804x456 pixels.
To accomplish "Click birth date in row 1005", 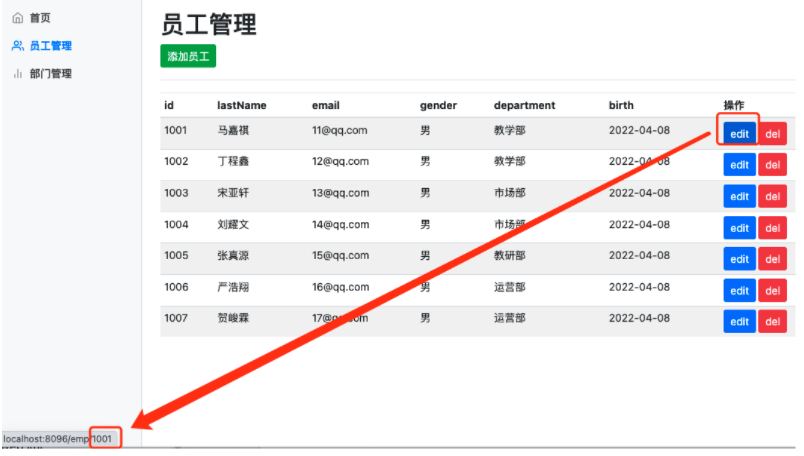I will pyautogui.click(x=639, y=255).
